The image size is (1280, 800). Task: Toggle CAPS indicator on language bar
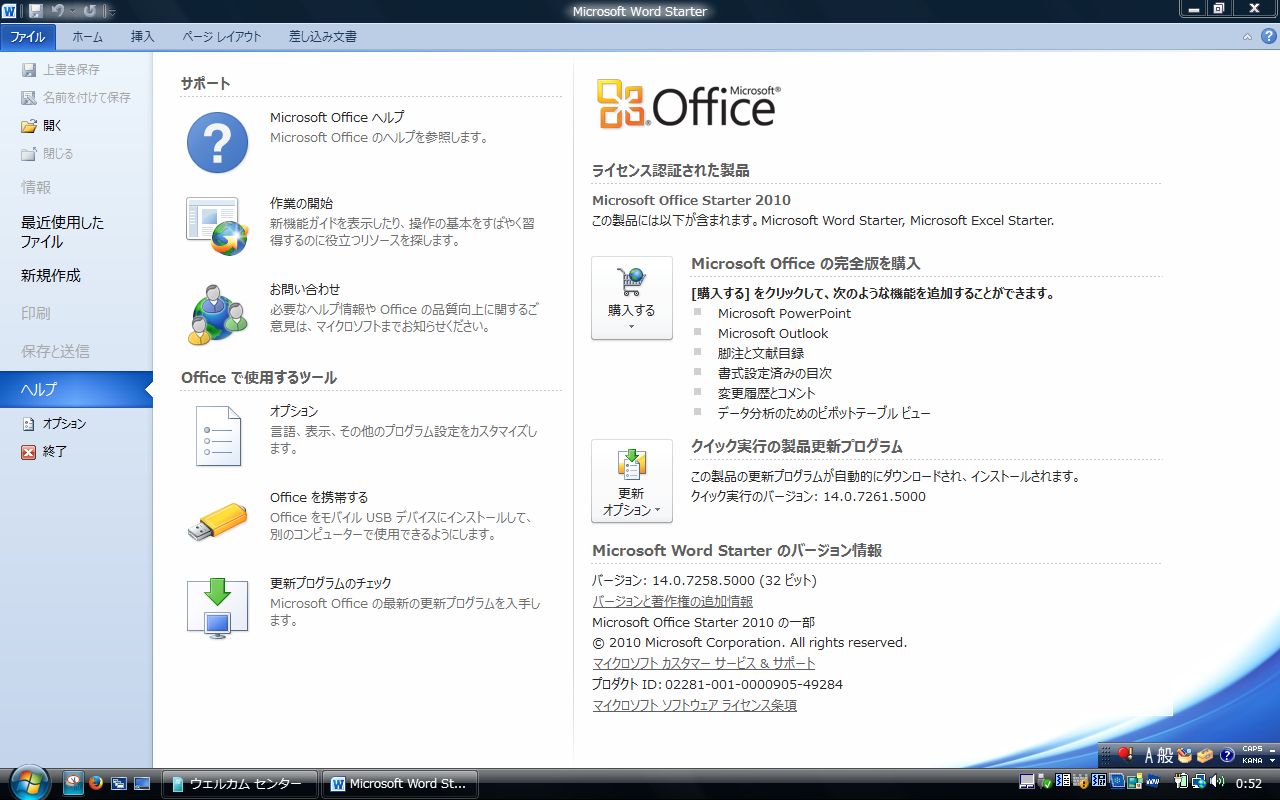click(1252, 749)
